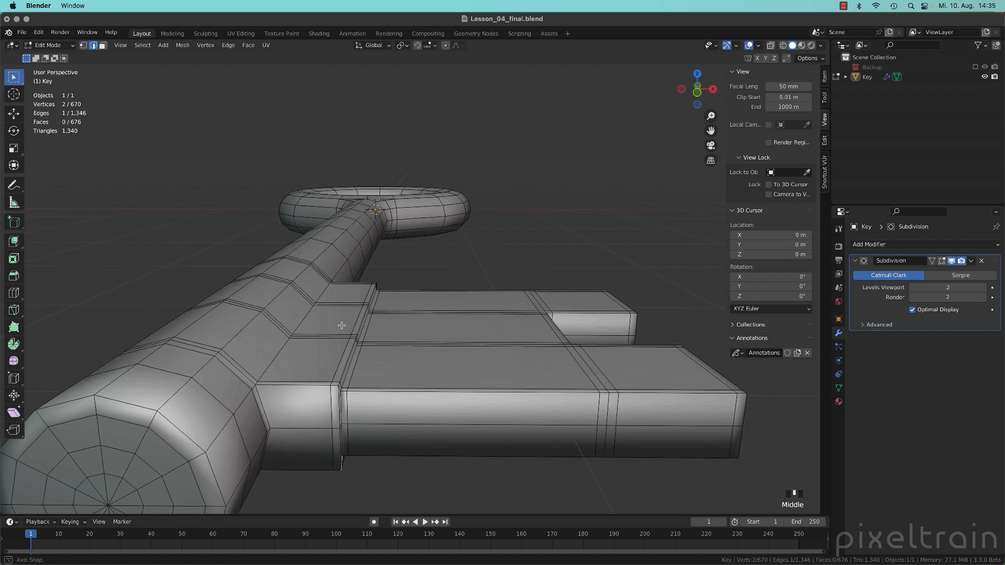Open the Mesh menu

coord(182,45)
